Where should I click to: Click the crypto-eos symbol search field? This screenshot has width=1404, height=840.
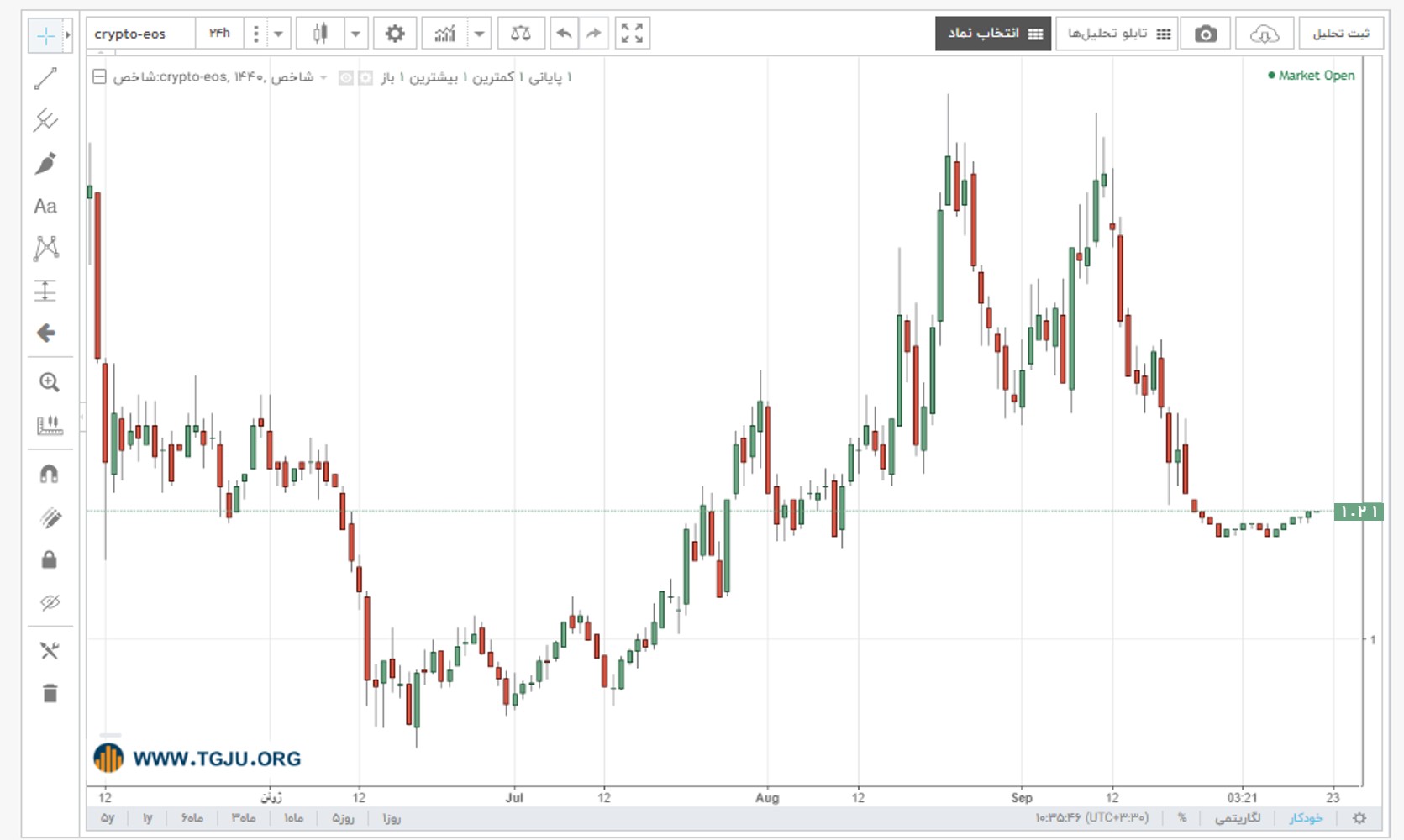click(141, 34)
